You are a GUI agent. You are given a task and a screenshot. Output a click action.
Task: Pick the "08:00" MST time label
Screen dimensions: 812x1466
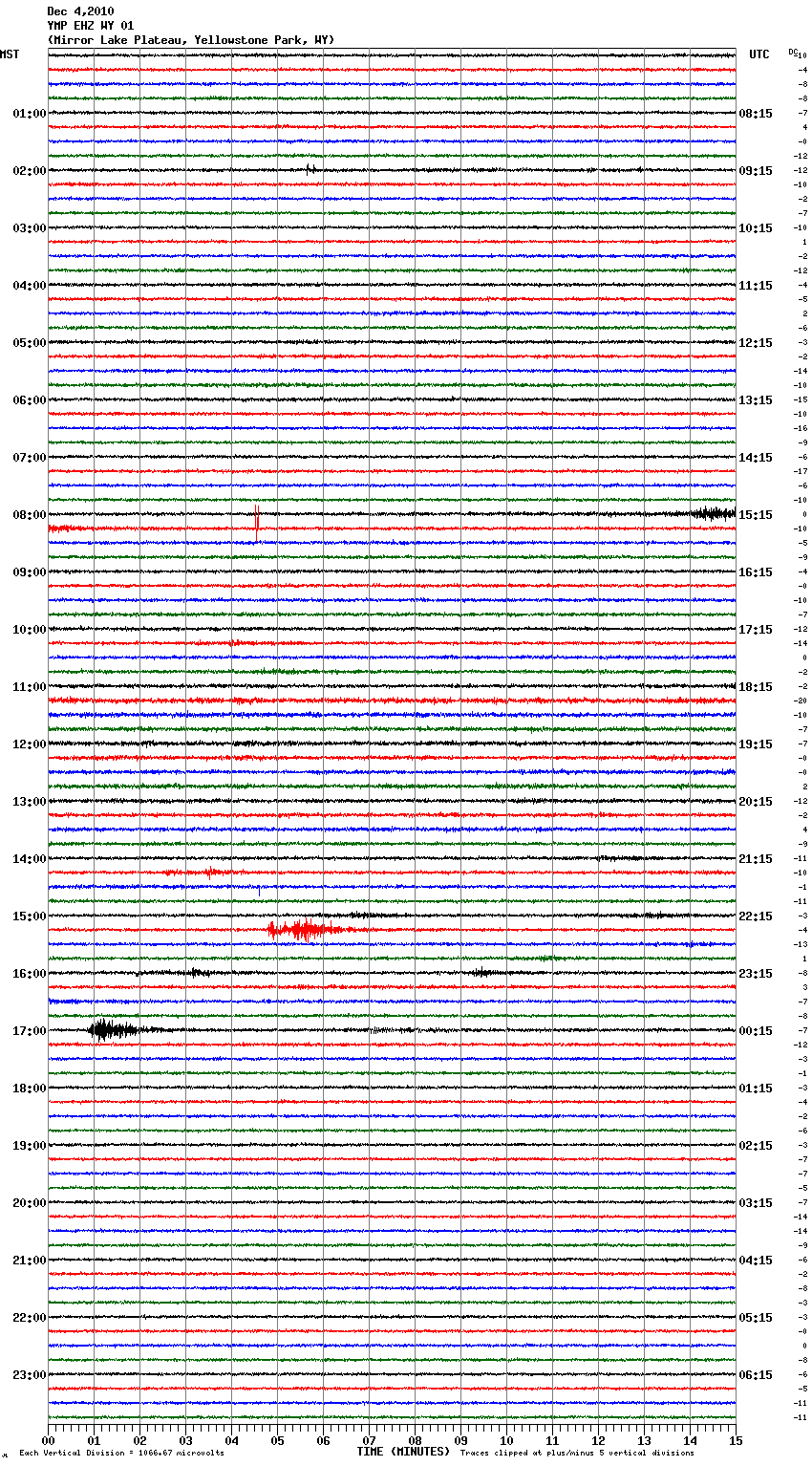coord(30,515)
